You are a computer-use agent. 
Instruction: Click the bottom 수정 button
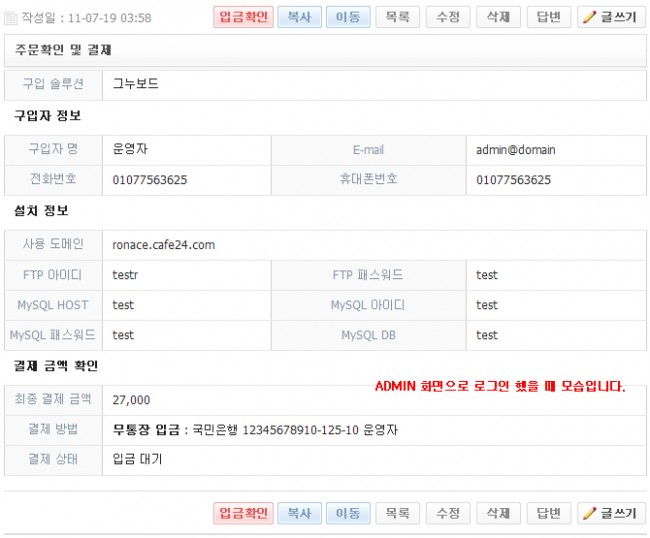(448, 513)
